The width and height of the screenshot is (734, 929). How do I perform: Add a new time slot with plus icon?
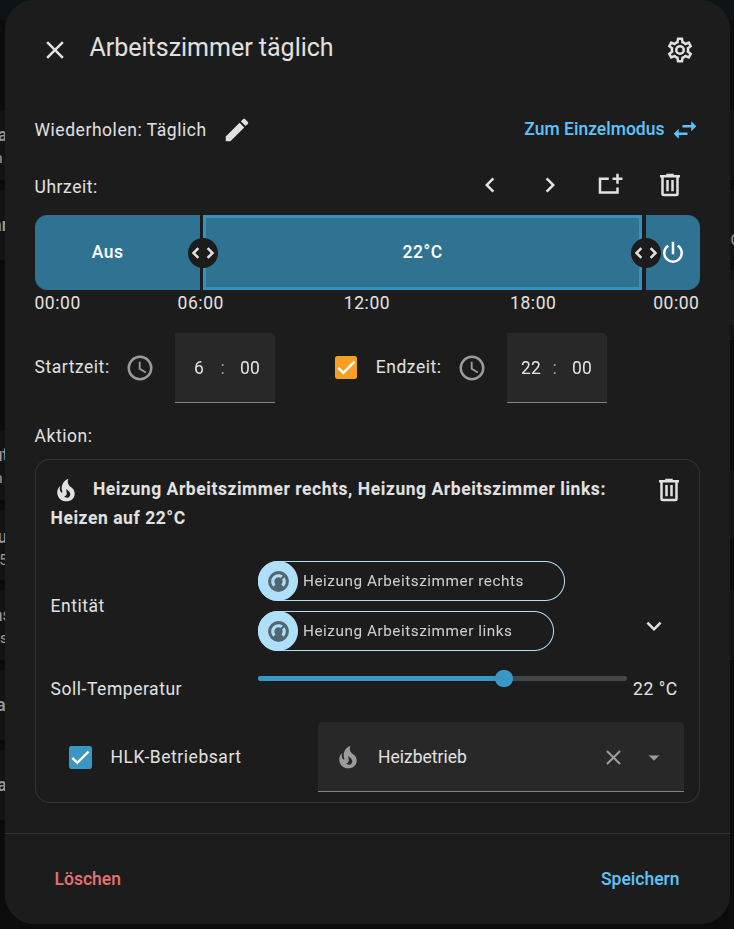(x=610, y=185)
